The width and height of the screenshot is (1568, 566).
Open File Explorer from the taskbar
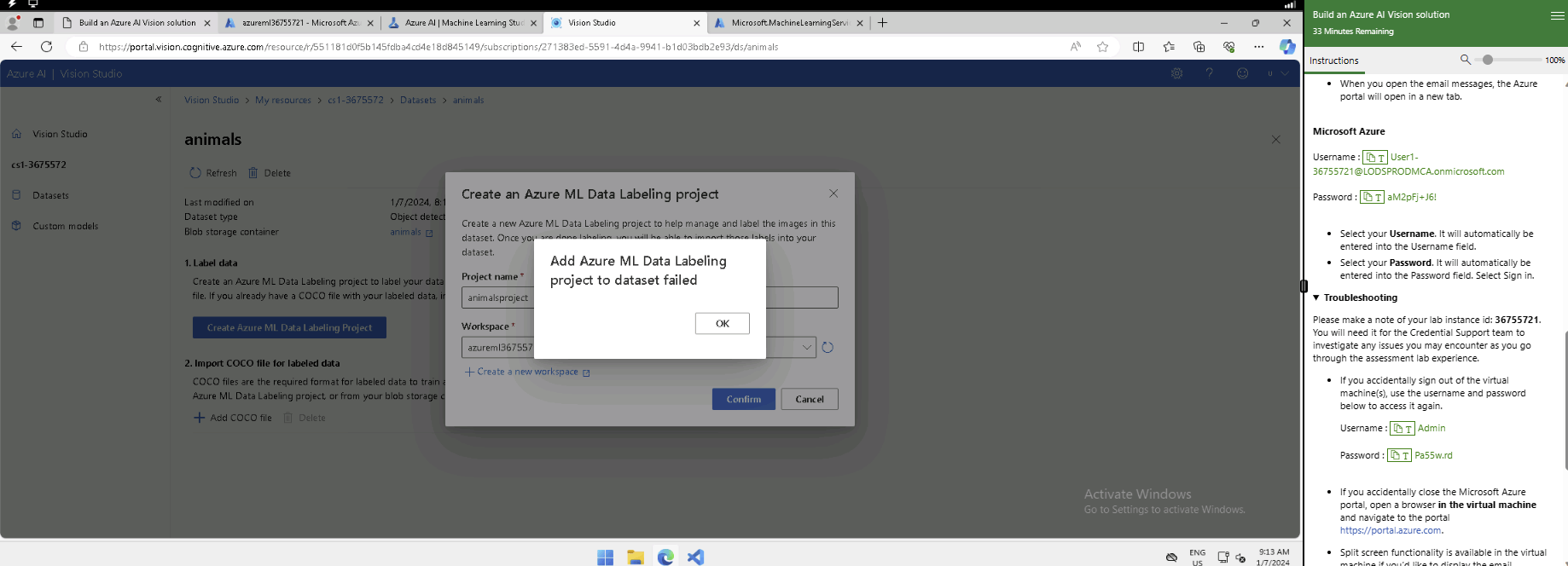[636, 557]
